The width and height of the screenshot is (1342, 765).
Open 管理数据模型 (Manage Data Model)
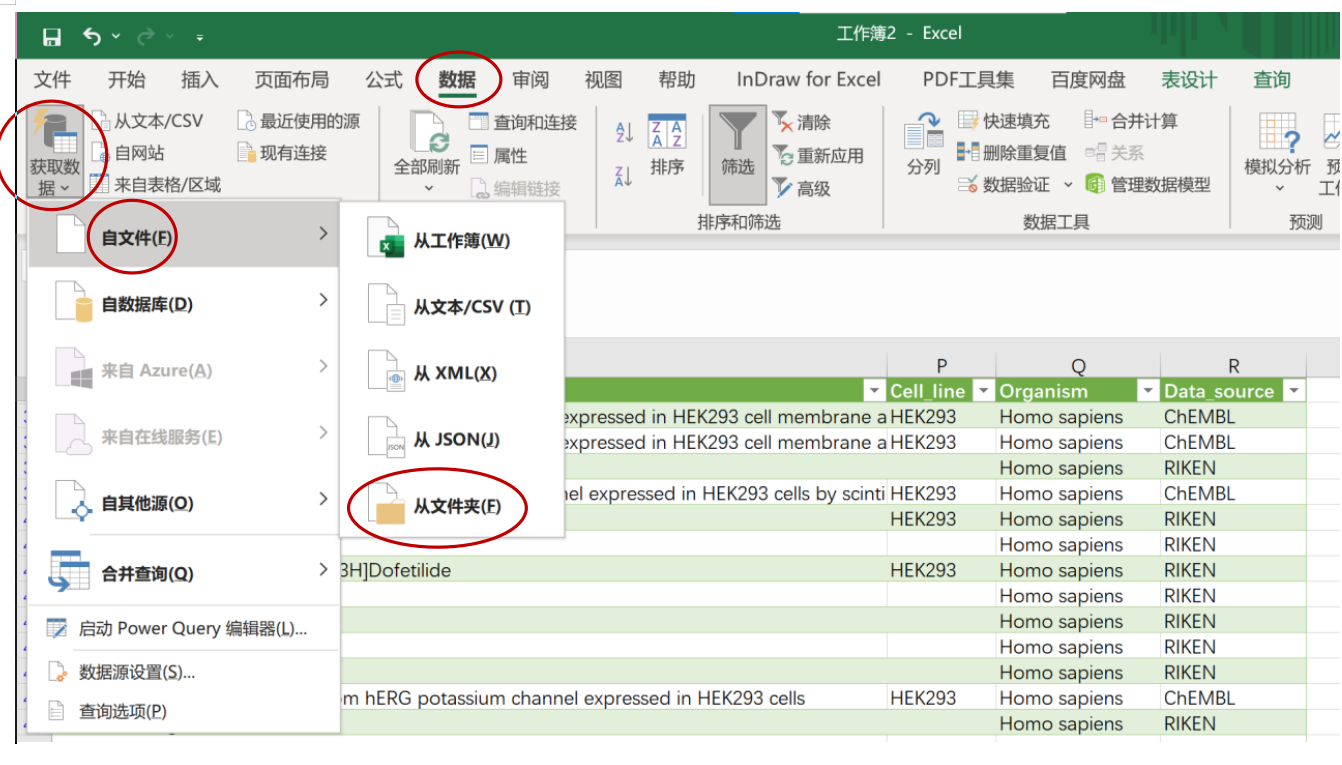(1148, 185)
